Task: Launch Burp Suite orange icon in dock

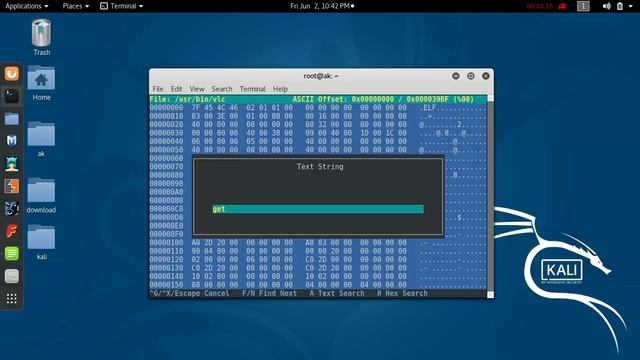Action: [x=11, y=186]
